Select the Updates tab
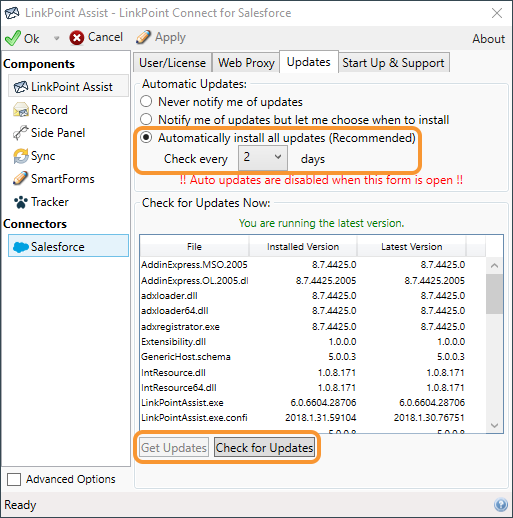513x518 pixels. click(309, 62)
